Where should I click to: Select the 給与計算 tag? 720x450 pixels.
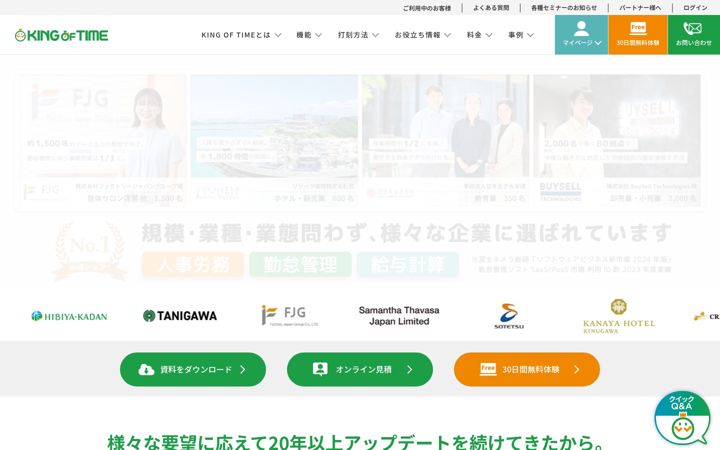point(408,264)
